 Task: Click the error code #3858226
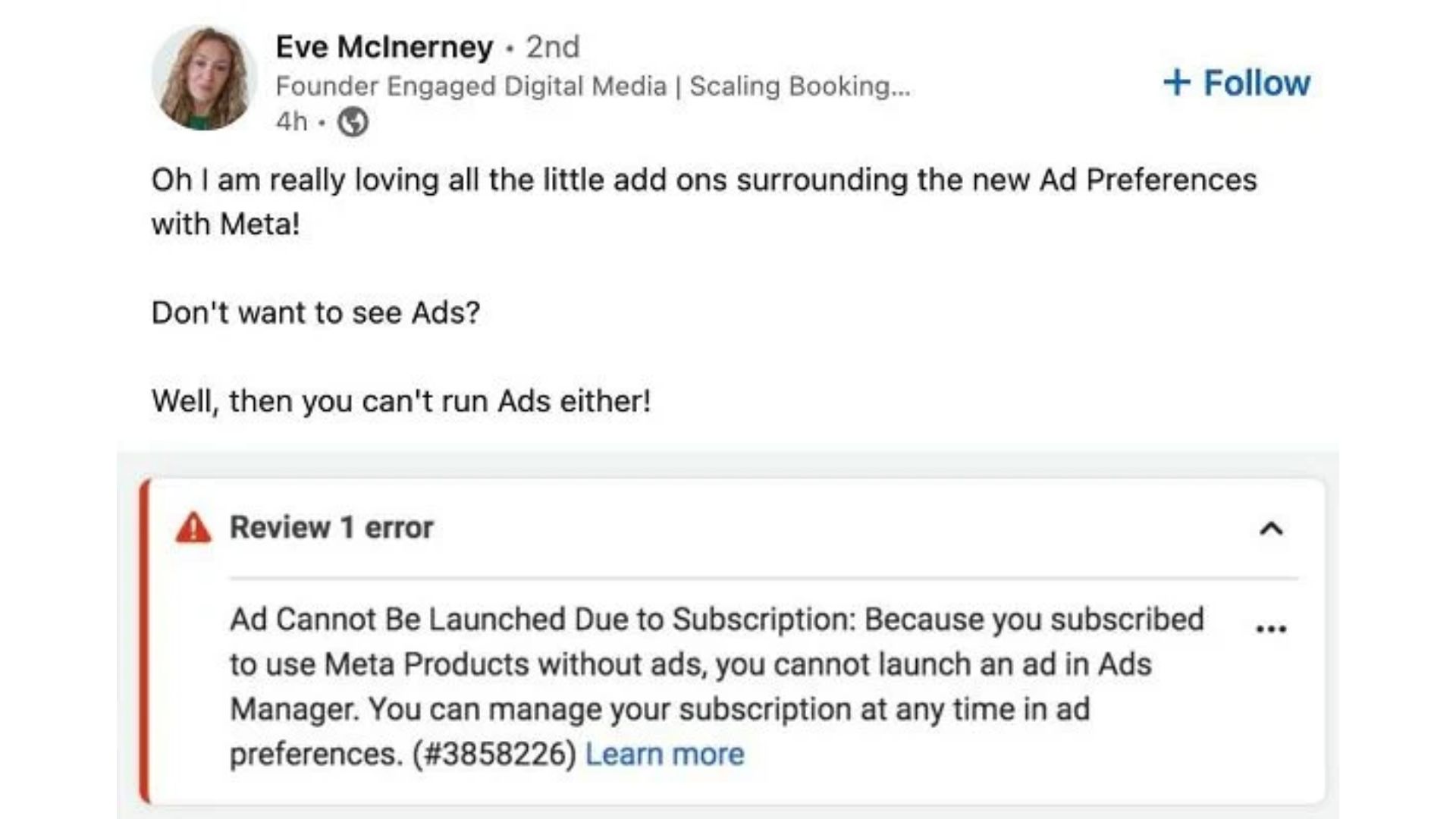(x=494, y=755)
